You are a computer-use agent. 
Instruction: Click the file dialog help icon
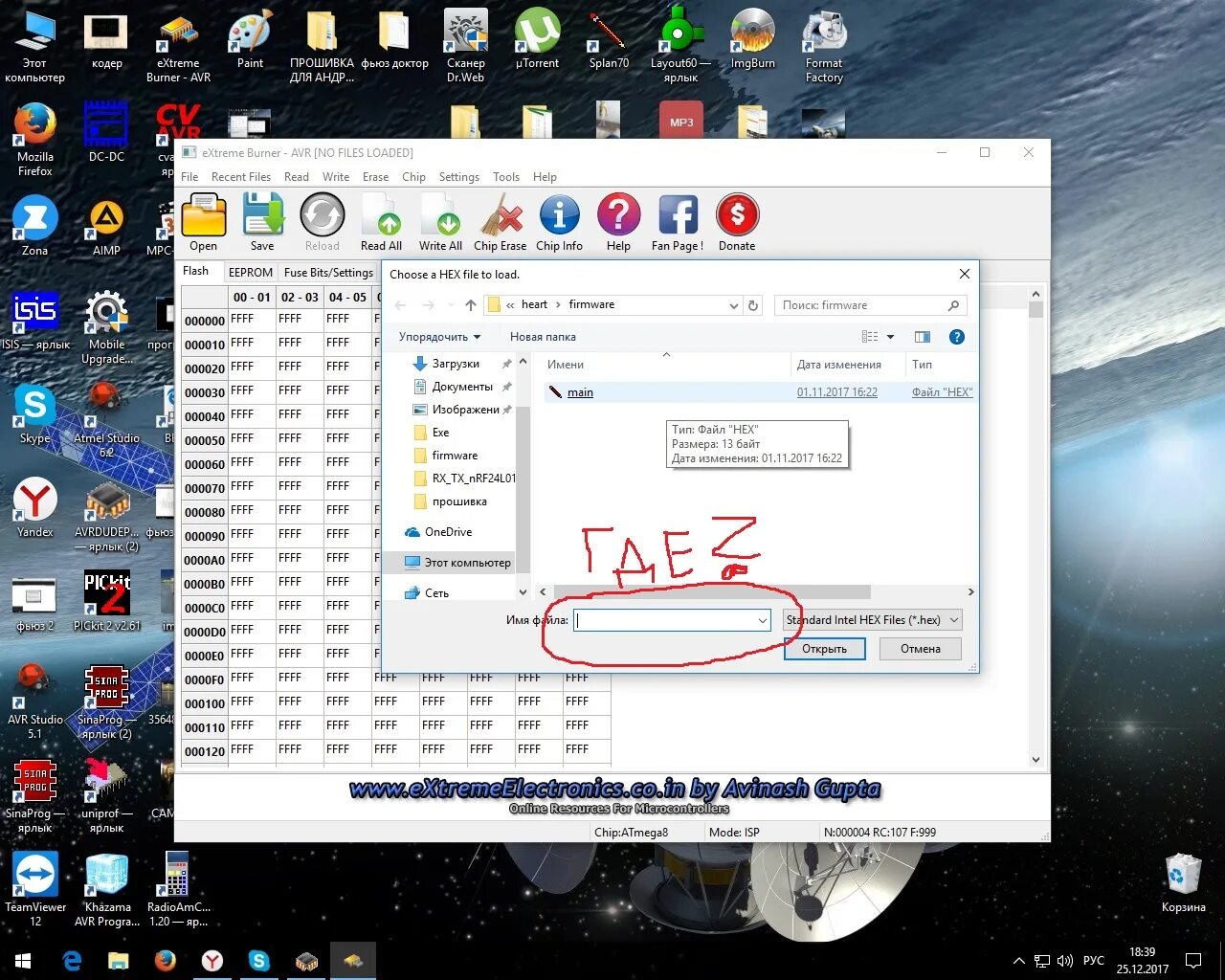pyautogui.click(x=956, y=337)
